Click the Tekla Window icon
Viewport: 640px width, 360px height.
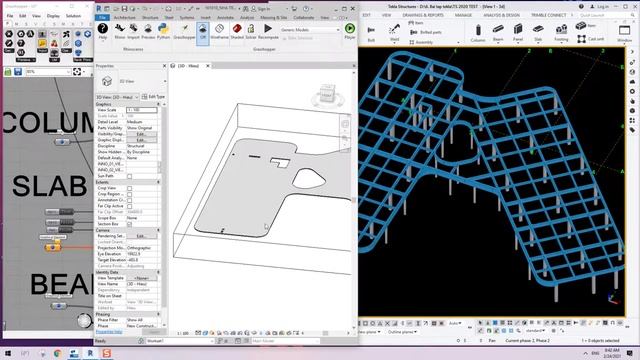coord(624,33)
